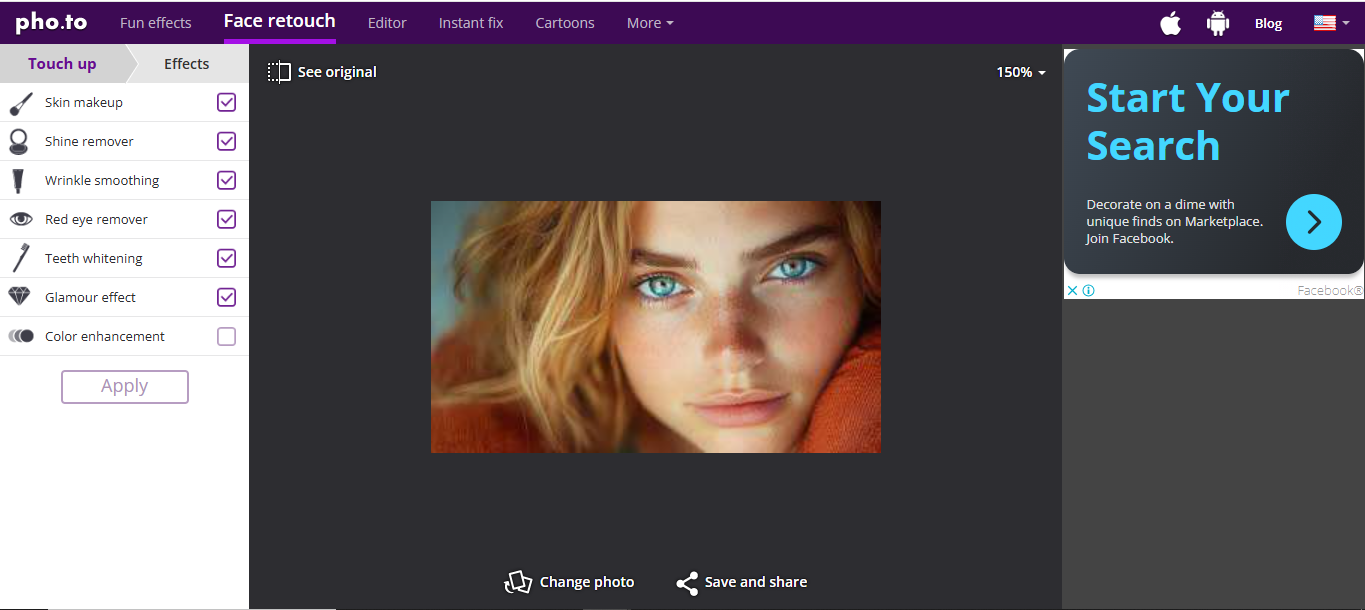
Task: Enable the Color enhancement checkbox
Action: pos(225,336)
